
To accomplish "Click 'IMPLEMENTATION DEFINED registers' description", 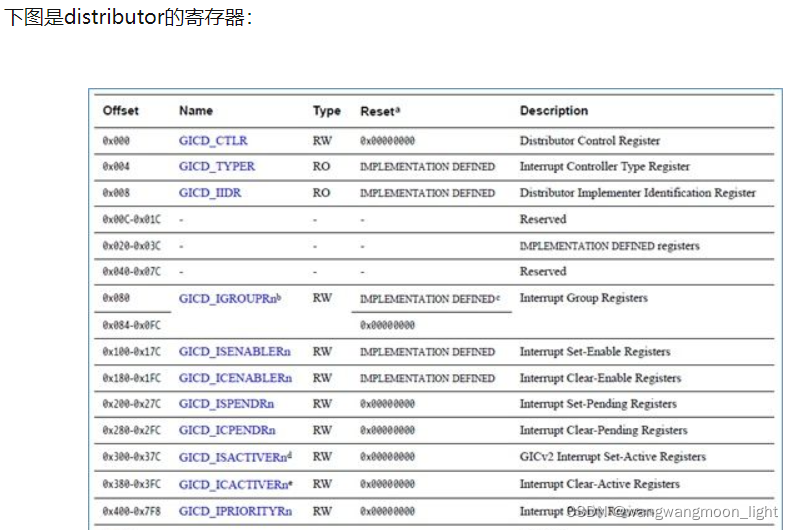I will click(x=609, y=246).
